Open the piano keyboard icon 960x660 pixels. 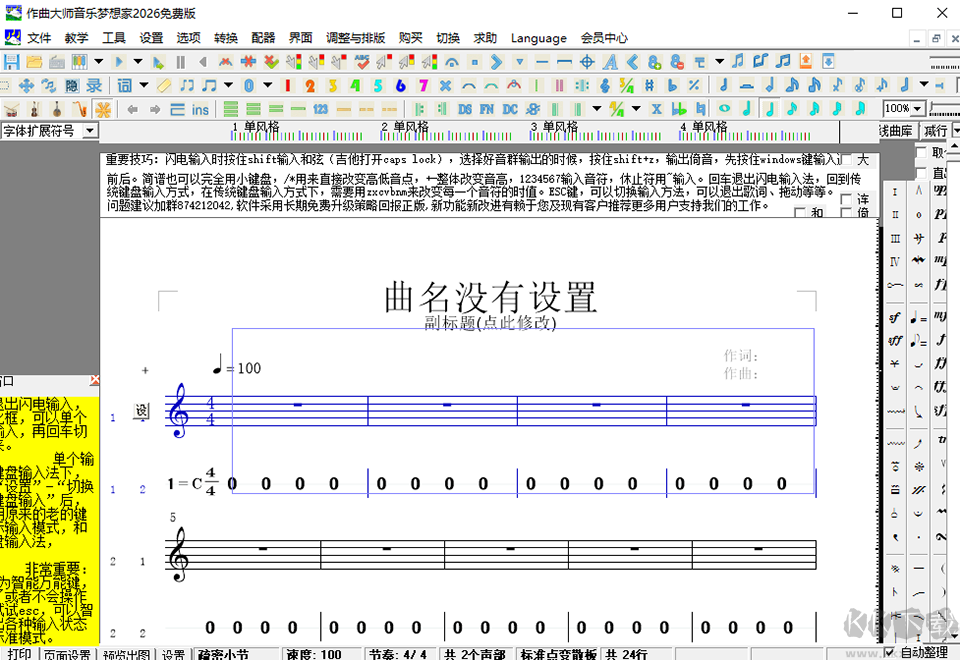coord(80,62)
